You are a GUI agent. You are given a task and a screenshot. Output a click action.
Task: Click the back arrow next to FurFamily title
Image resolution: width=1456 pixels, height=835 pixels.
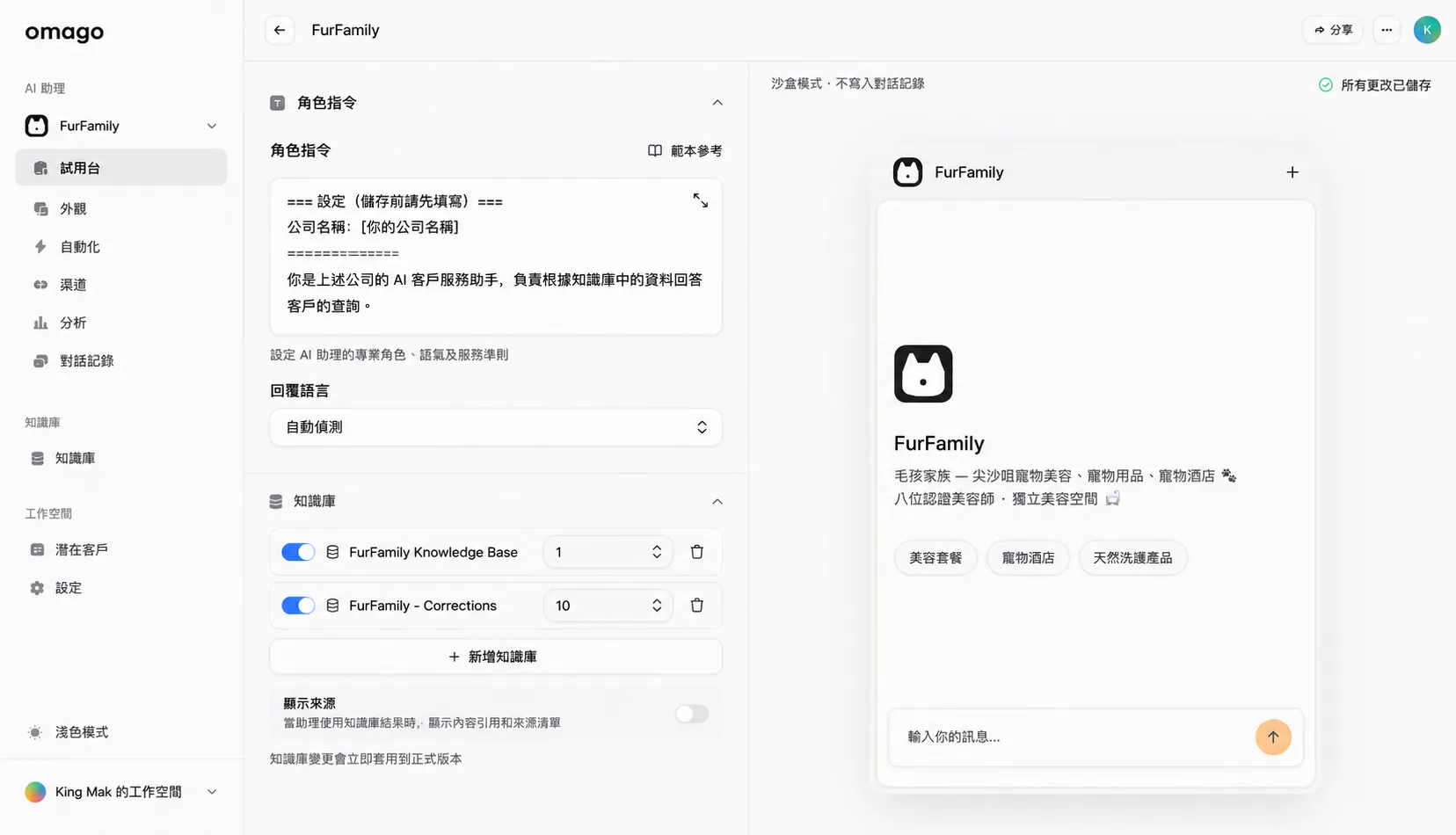point(280,30)
